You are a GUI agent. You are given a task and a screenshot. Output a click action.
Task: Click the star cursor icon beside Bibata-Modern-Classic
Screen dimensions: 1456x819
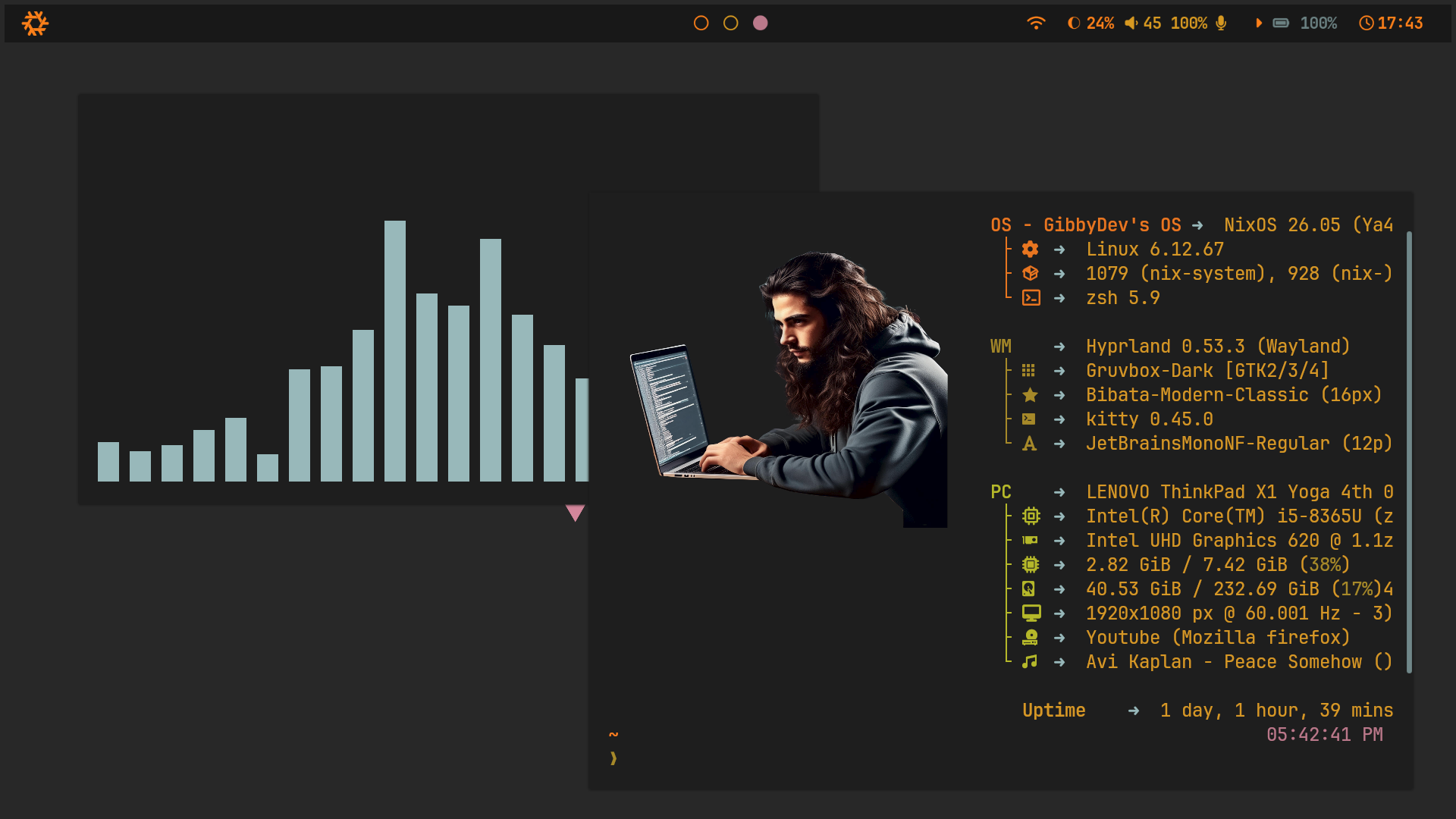(1030, 395)
